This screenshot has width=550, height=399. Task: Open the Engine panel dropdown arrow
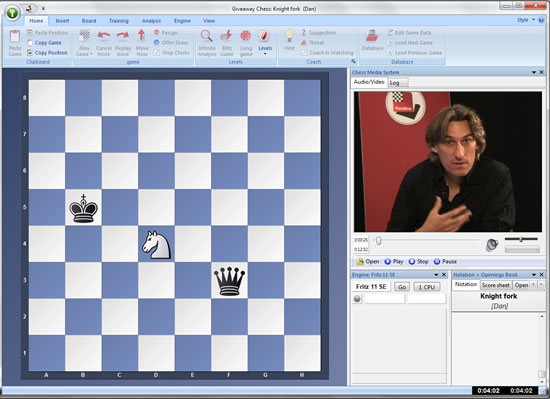click(x=436, y=275)
